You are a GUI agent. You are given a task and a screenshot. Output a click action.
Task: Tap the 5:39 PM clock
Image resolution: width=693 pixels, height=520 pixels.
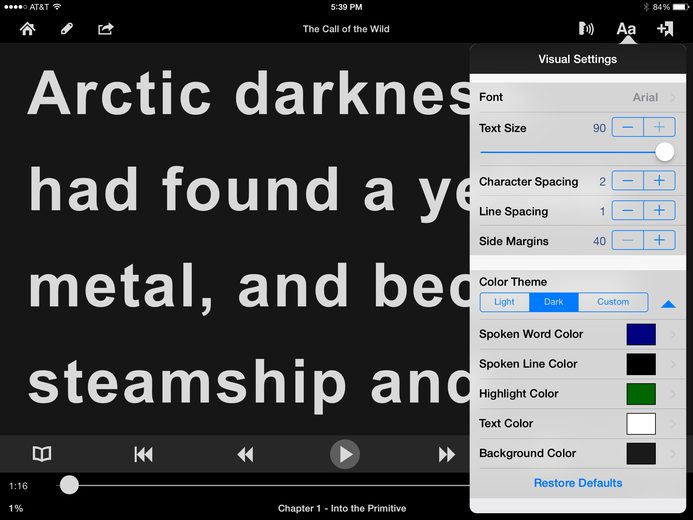click(346, 7)
